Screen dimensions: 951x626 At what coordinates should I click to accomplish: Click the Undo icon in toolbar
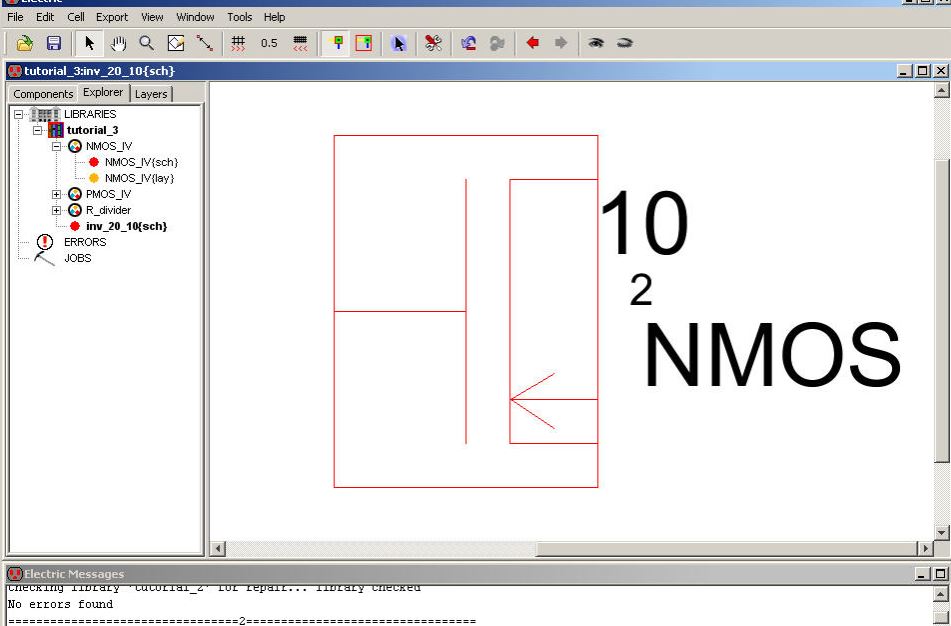coord(468,43)
